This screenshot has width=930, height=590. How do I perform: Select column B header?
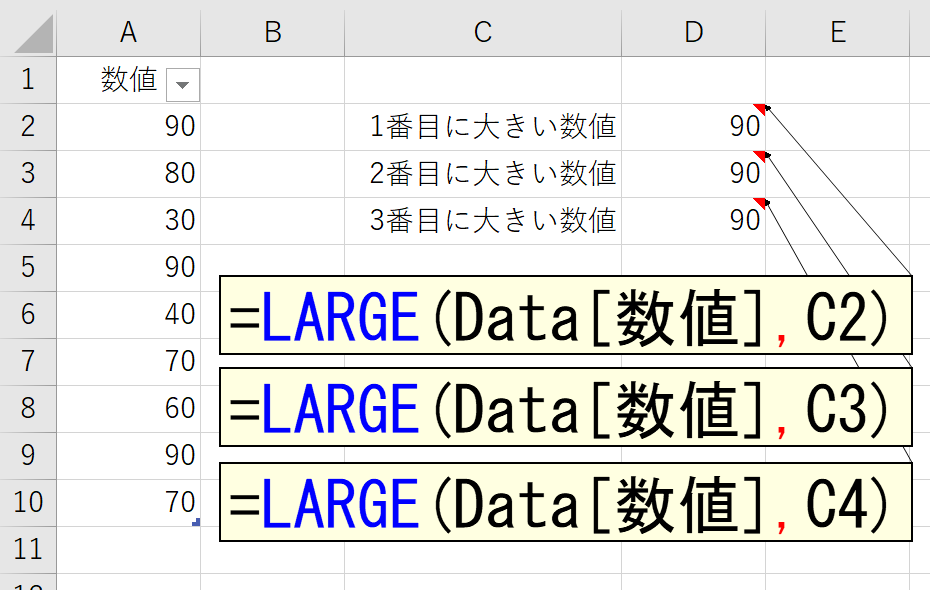pos(272,32)
